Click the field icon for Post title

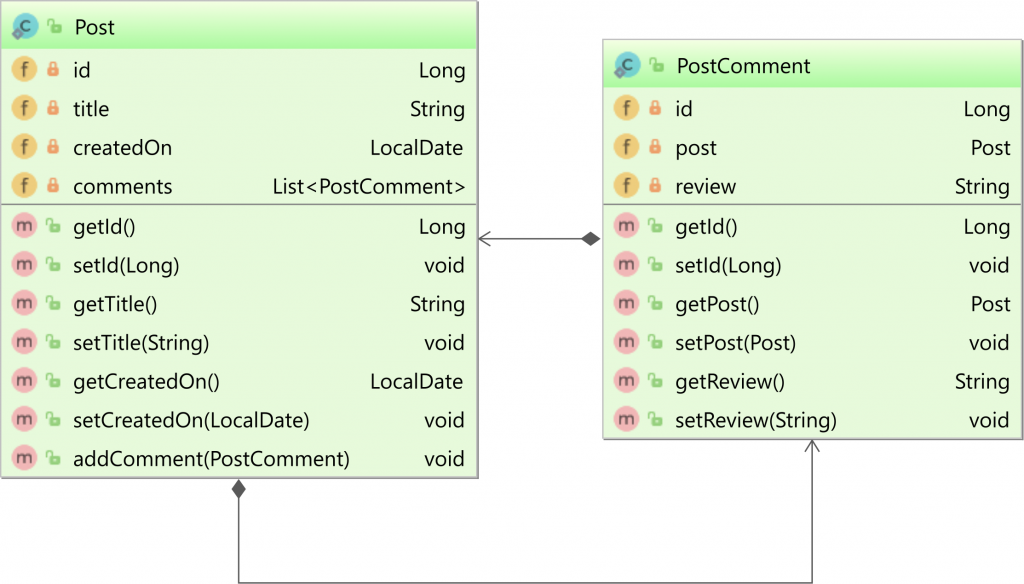click(24, 108)
